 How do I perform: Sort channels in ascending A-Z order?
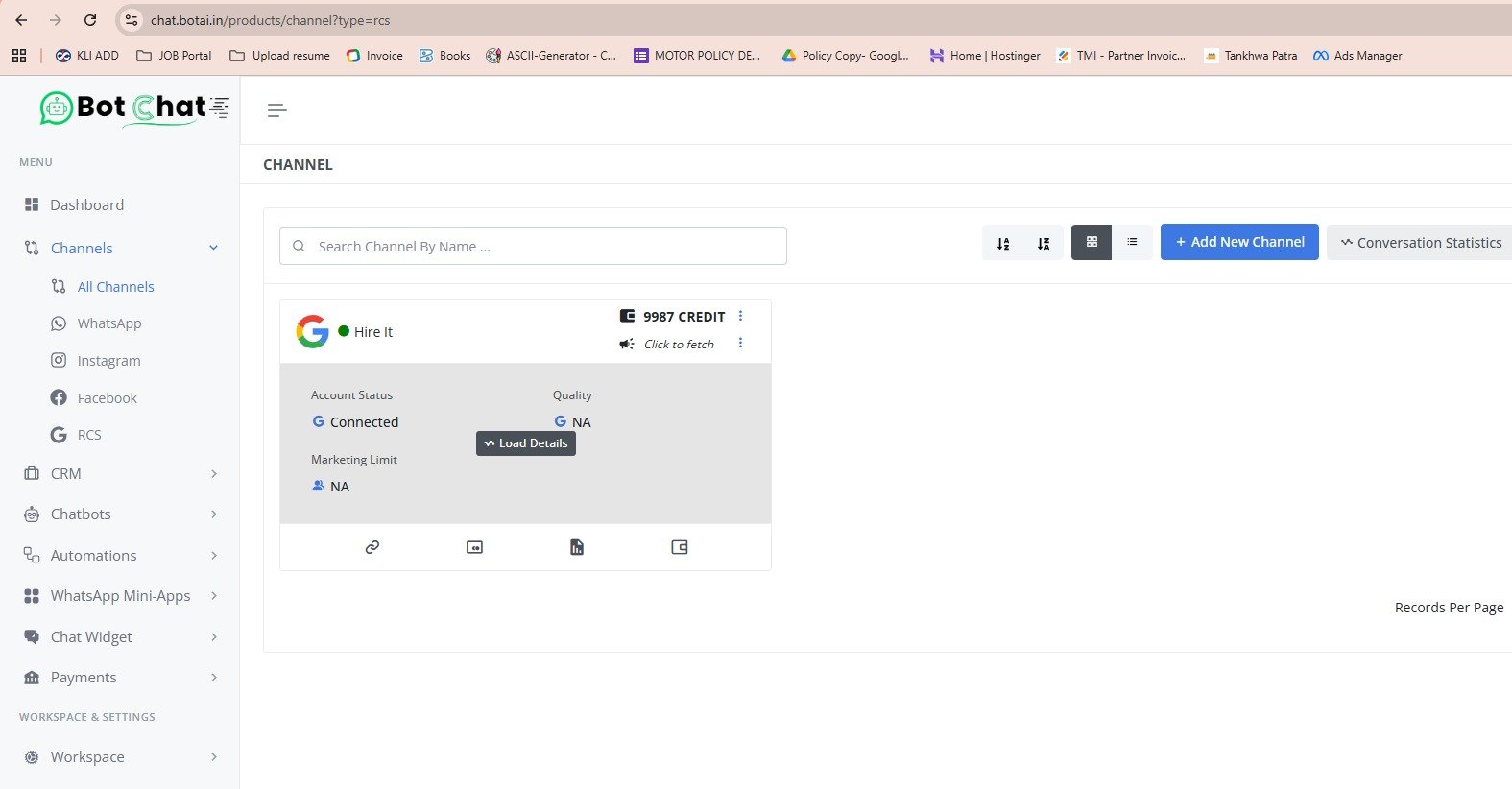pos(1003,243)
